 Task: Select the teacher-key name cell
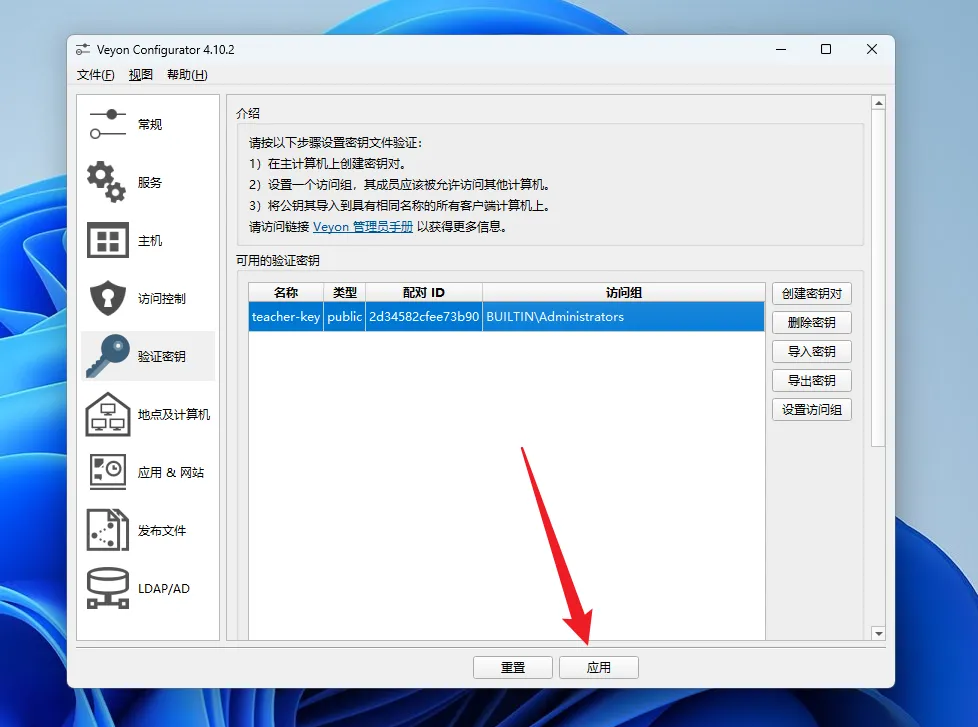pos(286,317)
